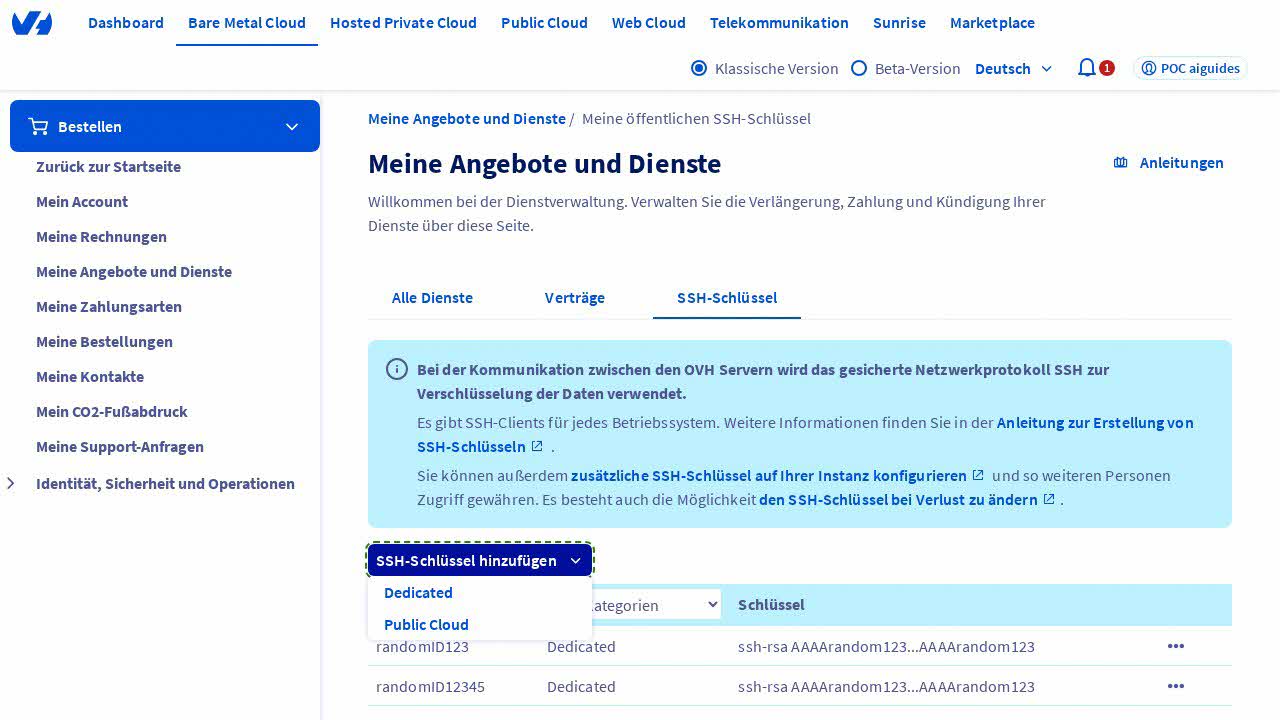Click the info icon in the SSH banner
Viewport: 1280px width, 720px height.
coord(396,369)
